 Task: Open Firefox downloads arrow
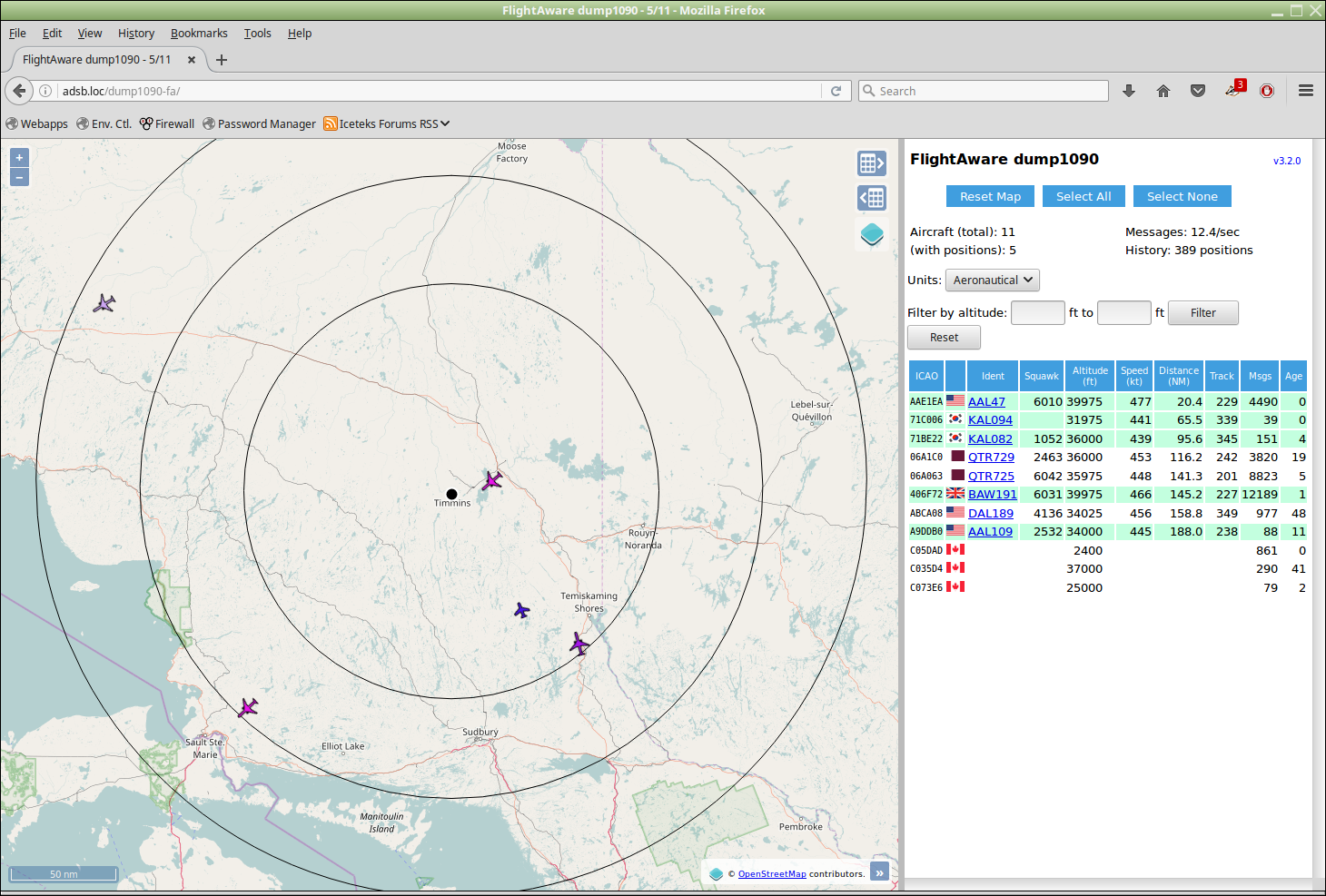click(1129, 91)
